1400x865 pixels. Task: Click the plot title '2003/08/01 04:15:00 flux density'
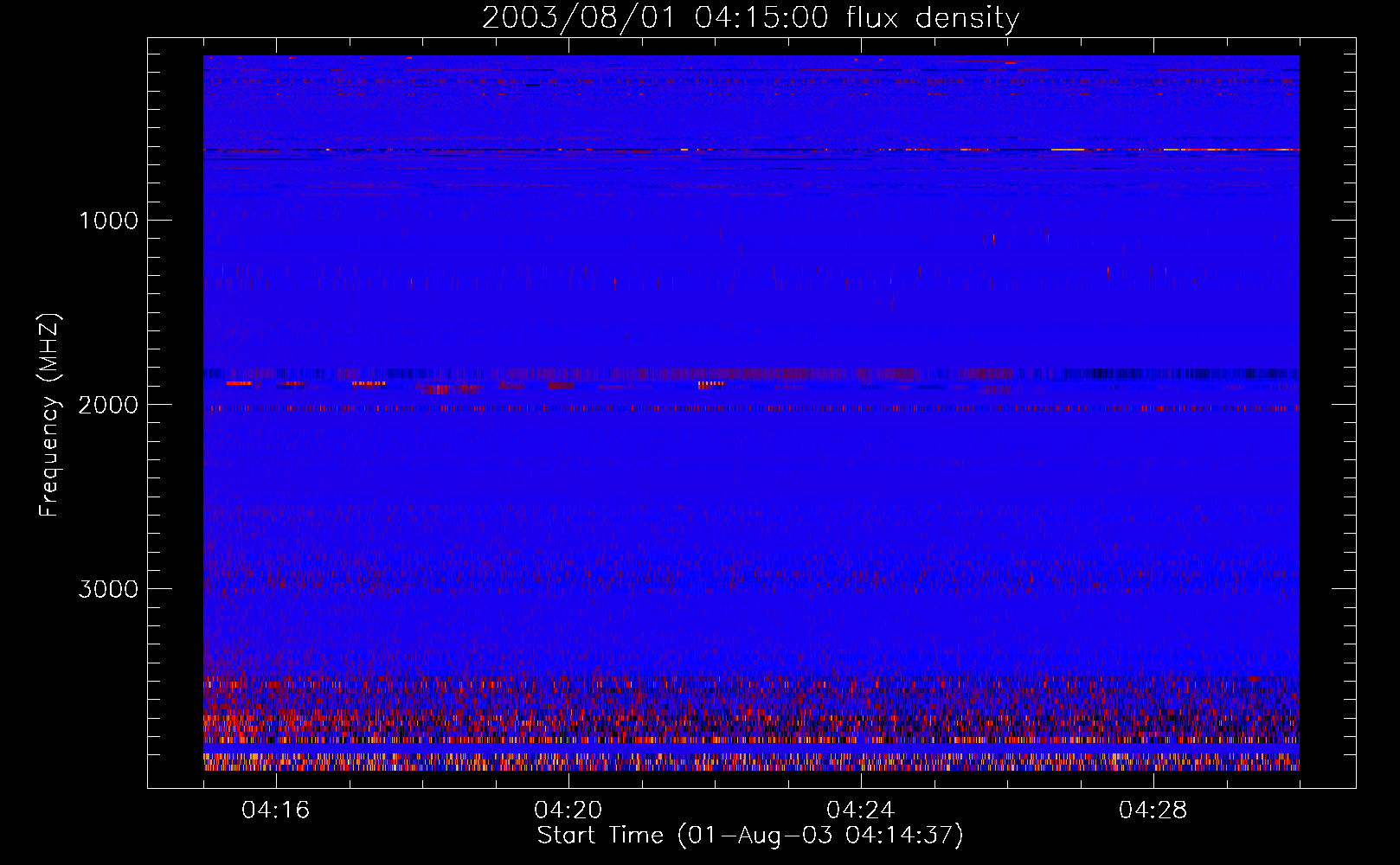click(750, 18)
